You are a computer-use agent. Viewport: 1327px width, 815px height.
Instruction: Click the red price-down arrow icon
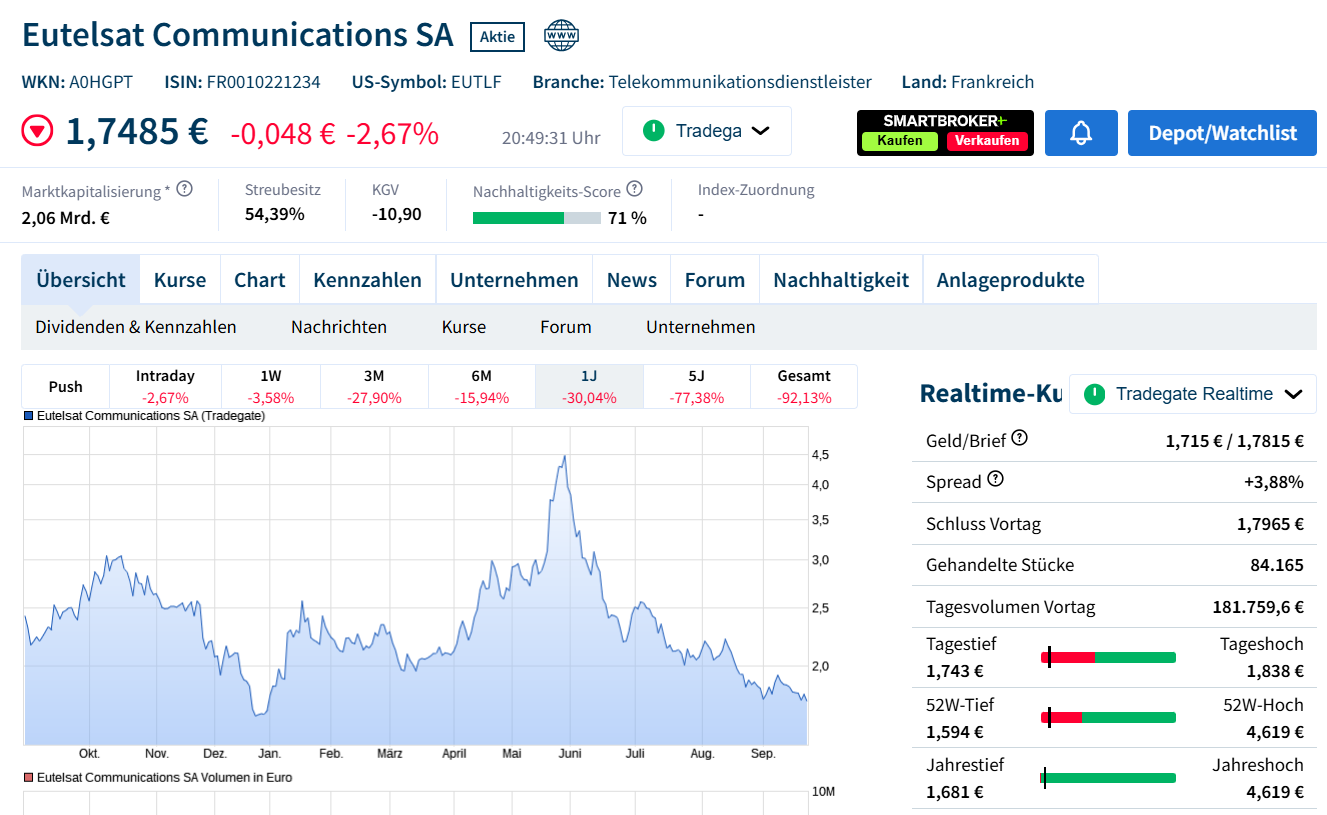[37, 131]
